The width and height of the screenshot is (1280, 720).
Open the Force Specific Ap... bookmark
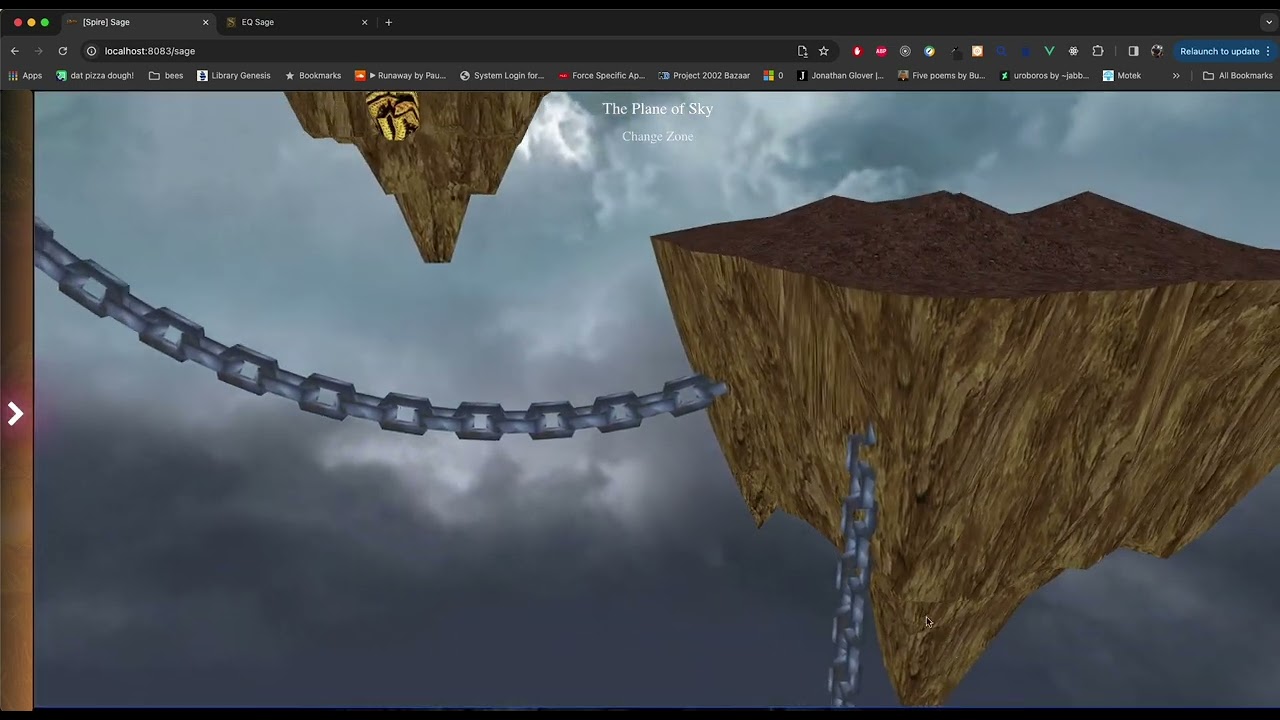point(602,75)
